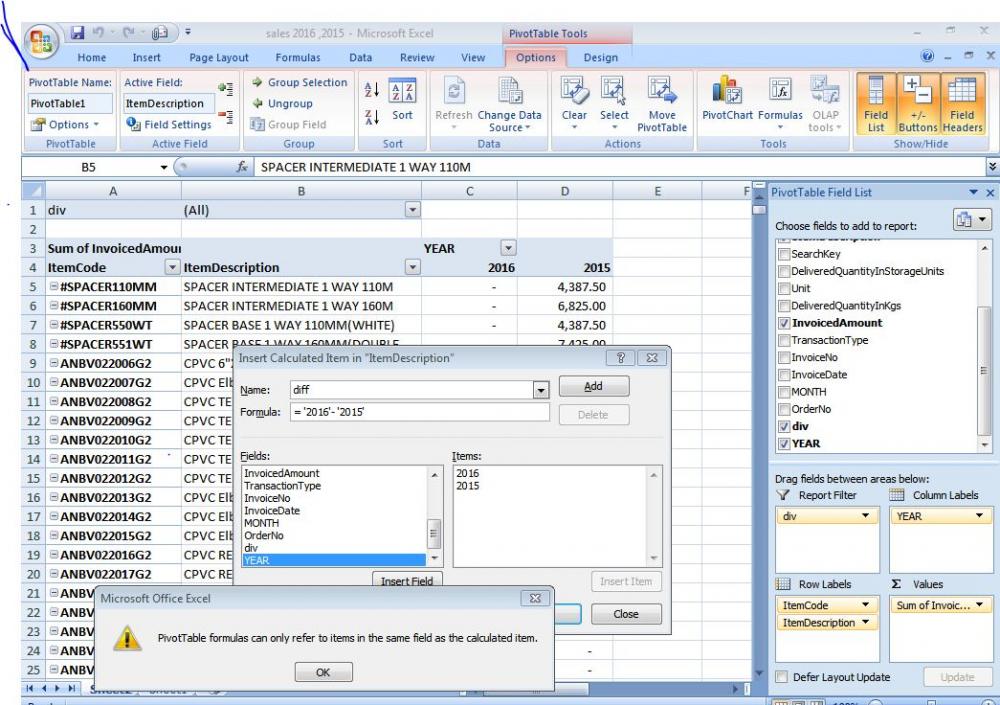Sort A to Z ascending
The width and height of the screenshot is (1000, 705).
[372, 90]
